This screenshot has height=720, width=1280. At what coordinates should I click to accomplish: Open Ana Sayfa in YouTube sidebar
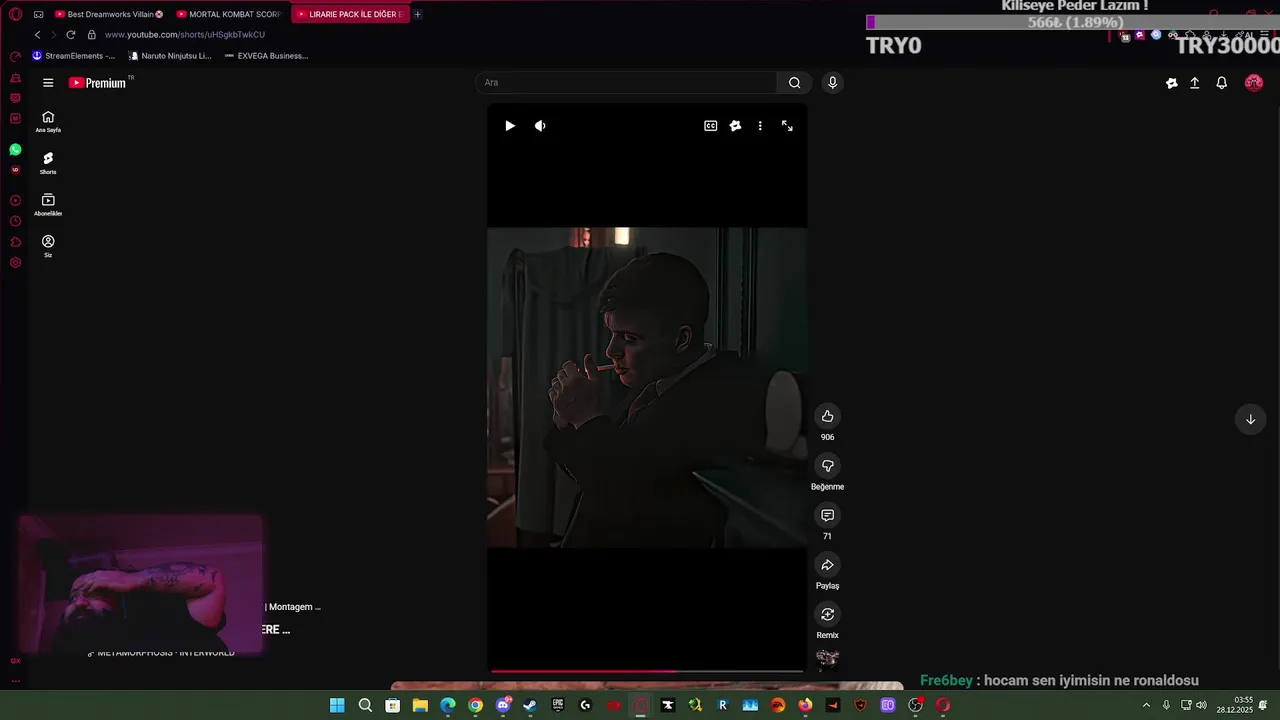click(x=48, y=121)
